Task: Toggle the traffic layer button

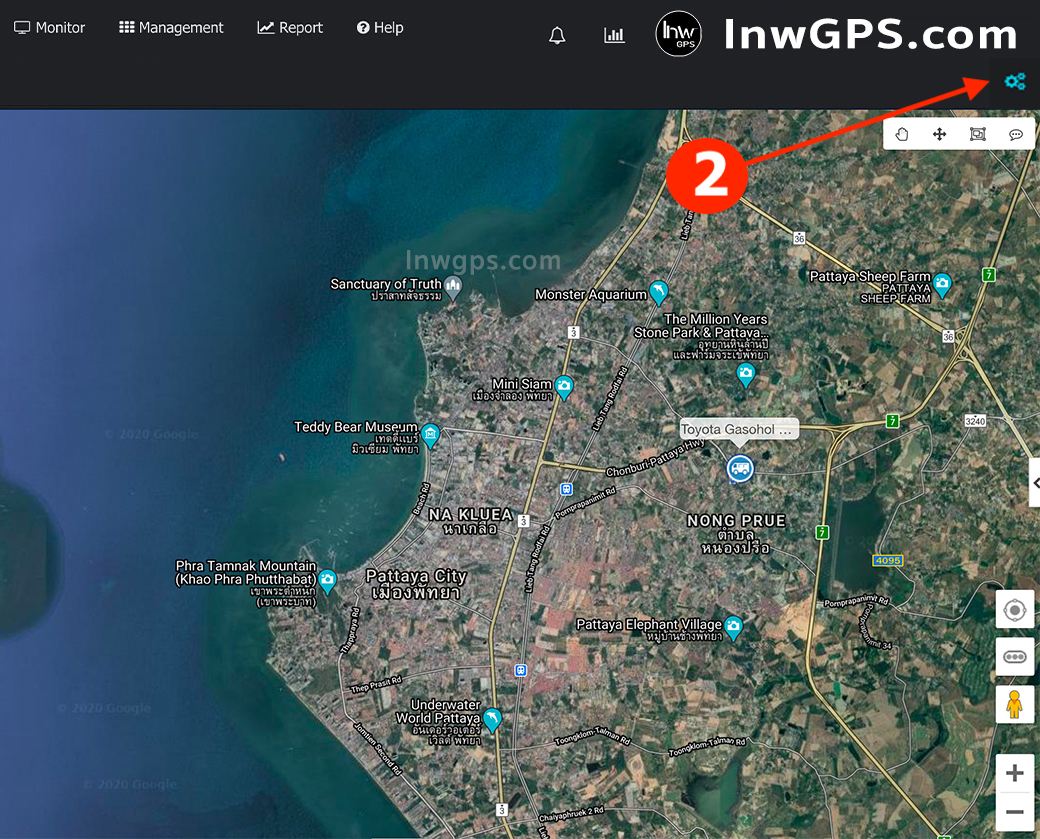Action: tap(1015, 657)
